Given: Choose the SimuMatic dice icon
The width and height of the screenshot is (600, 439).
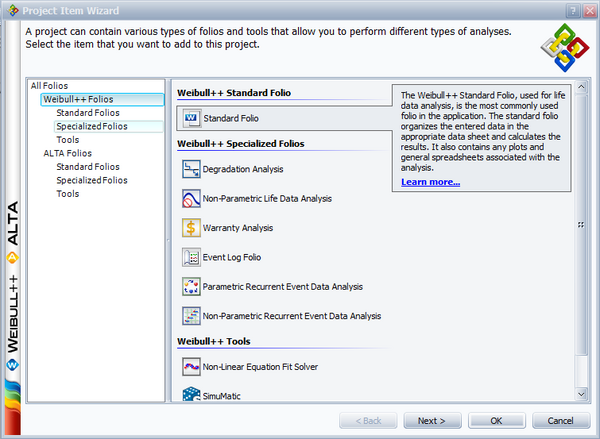Looking at the screenshot, I should coord(191,394).
